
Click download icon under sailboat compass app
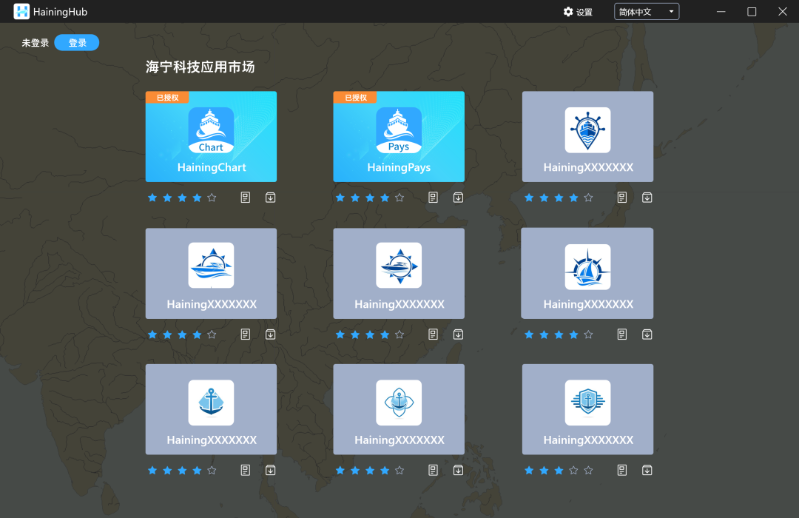pyautogui.click(x=647, y=335)
